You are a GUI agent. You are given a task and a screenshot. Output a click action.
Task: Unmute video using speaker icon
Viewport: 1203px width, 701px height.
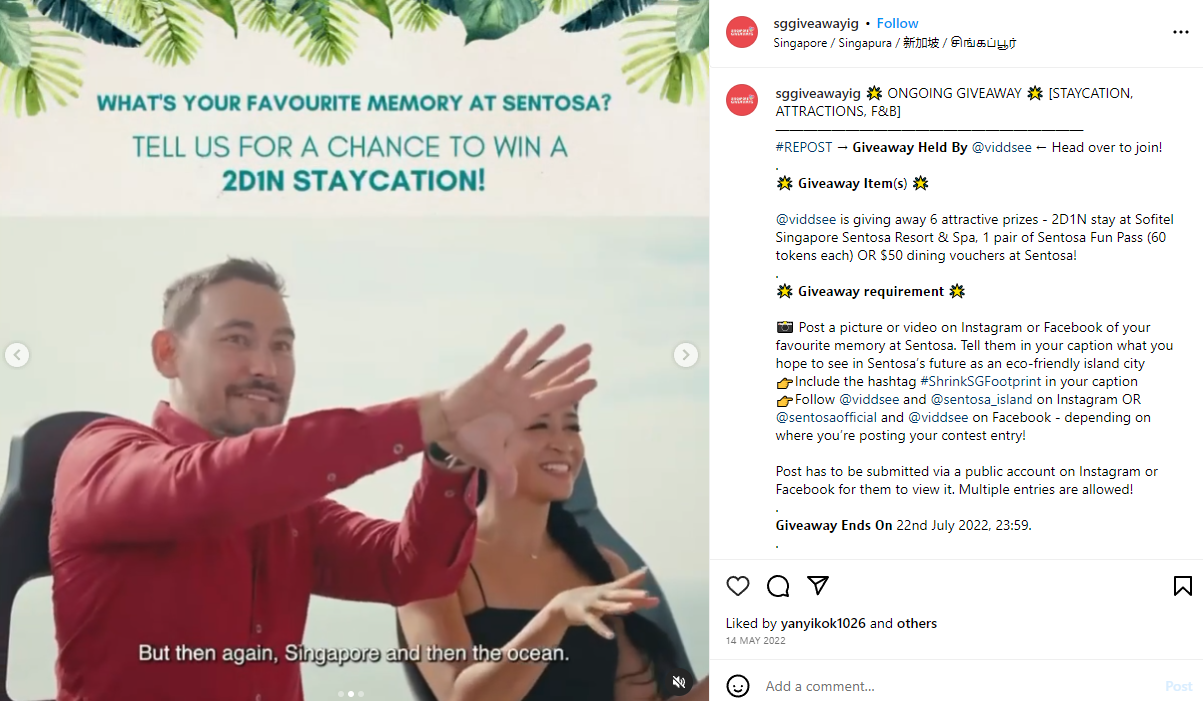(679, 682)
